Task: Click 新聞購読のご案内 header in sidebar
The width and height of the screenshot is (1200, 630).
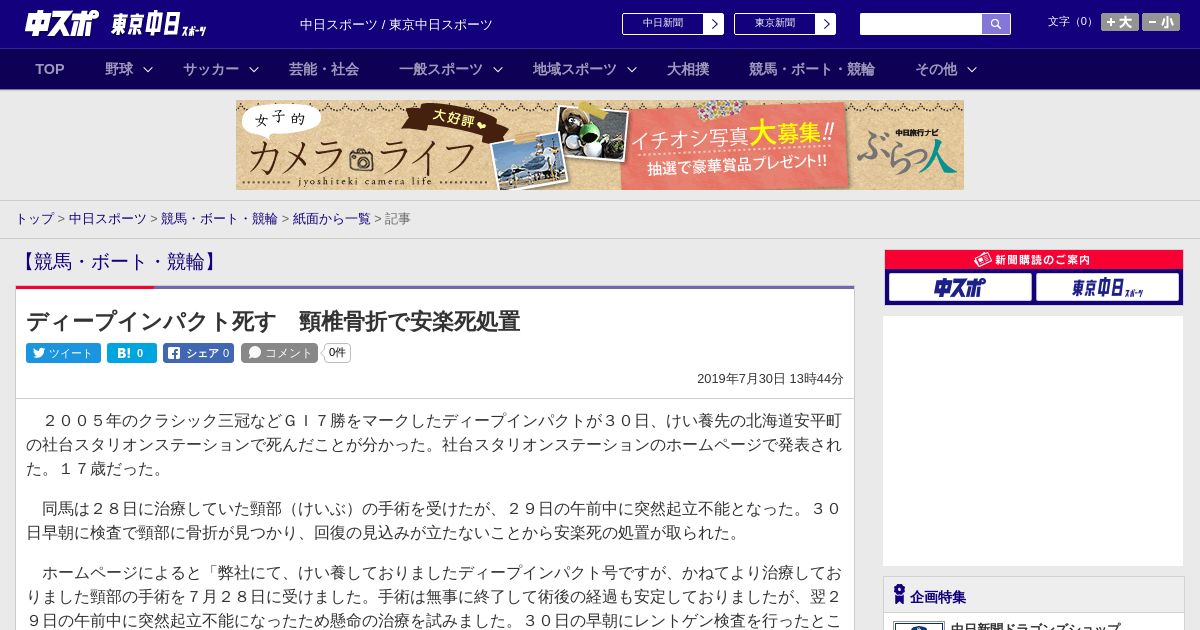Action: click(1034, 260)
